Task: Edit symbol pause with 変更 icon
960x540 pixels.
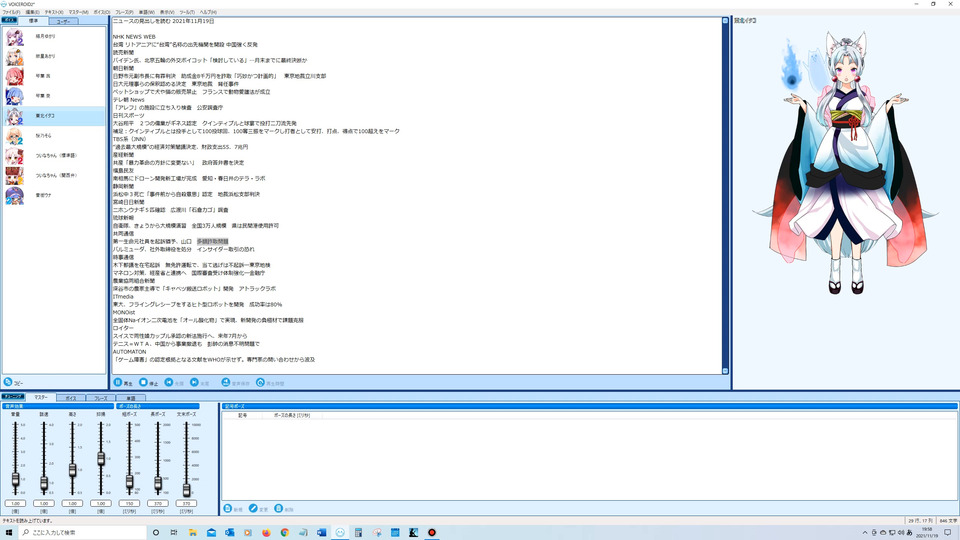Action: click(x=253, y=509)
